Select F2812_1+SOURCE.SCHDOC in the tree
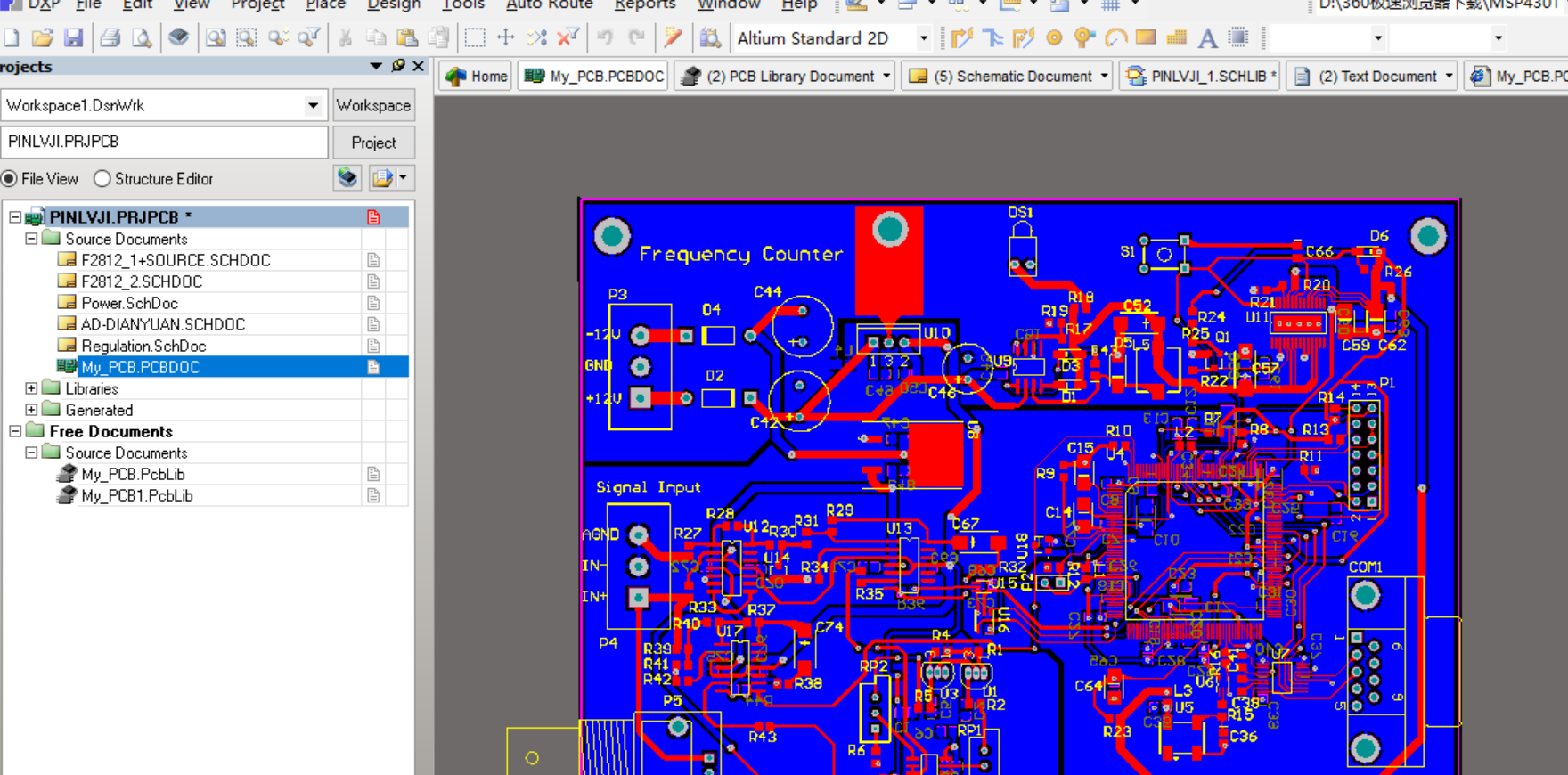Image resolution: width=1568 pixels, height=775 pixels. click(x=176, y=260)
